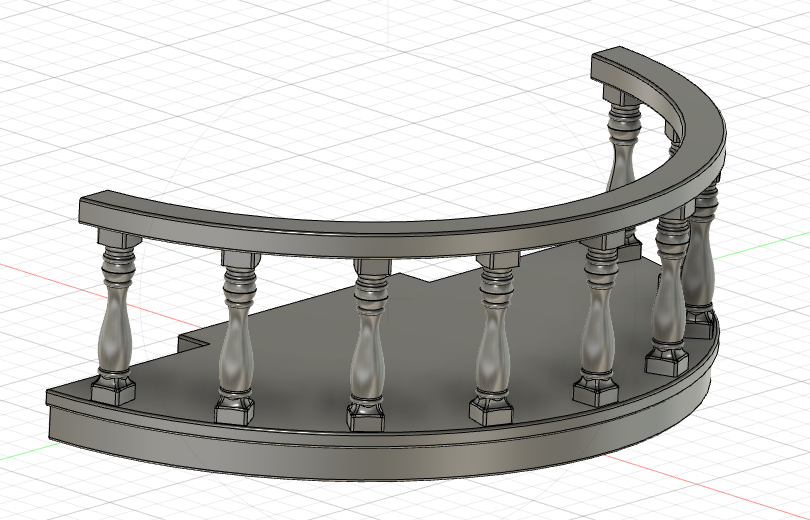The height and width of the screenshot is (520, 810).
Task: Click the handrail's upper right end
Action: click(x=612, y=60)
